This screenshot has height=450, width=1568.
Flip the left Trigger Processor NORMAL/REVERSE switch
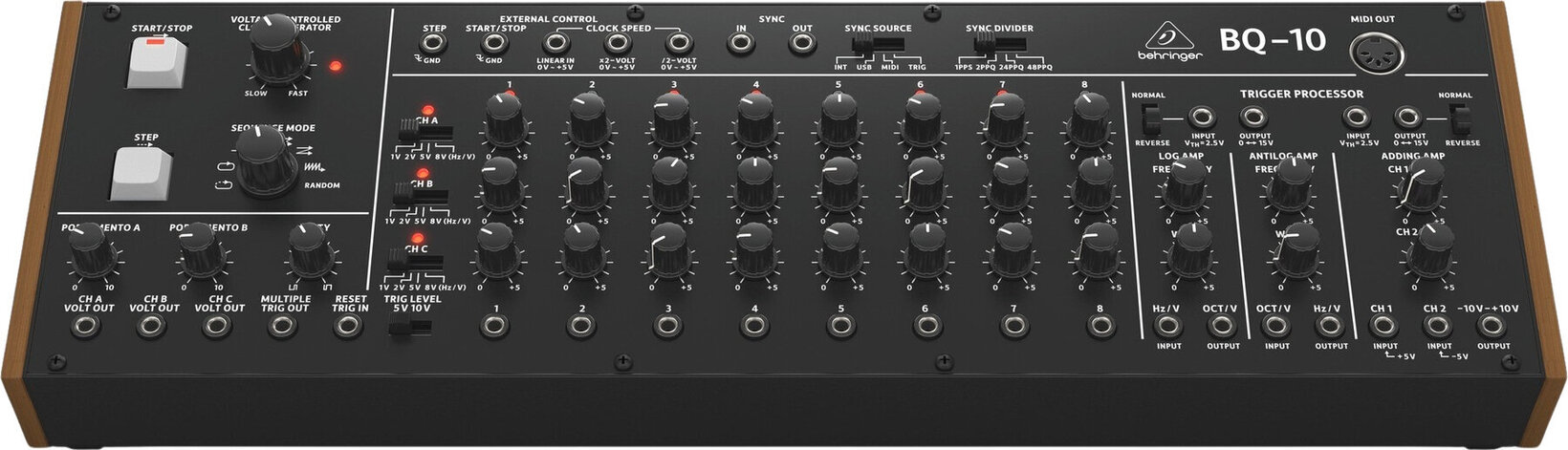tap(1150, 120)
